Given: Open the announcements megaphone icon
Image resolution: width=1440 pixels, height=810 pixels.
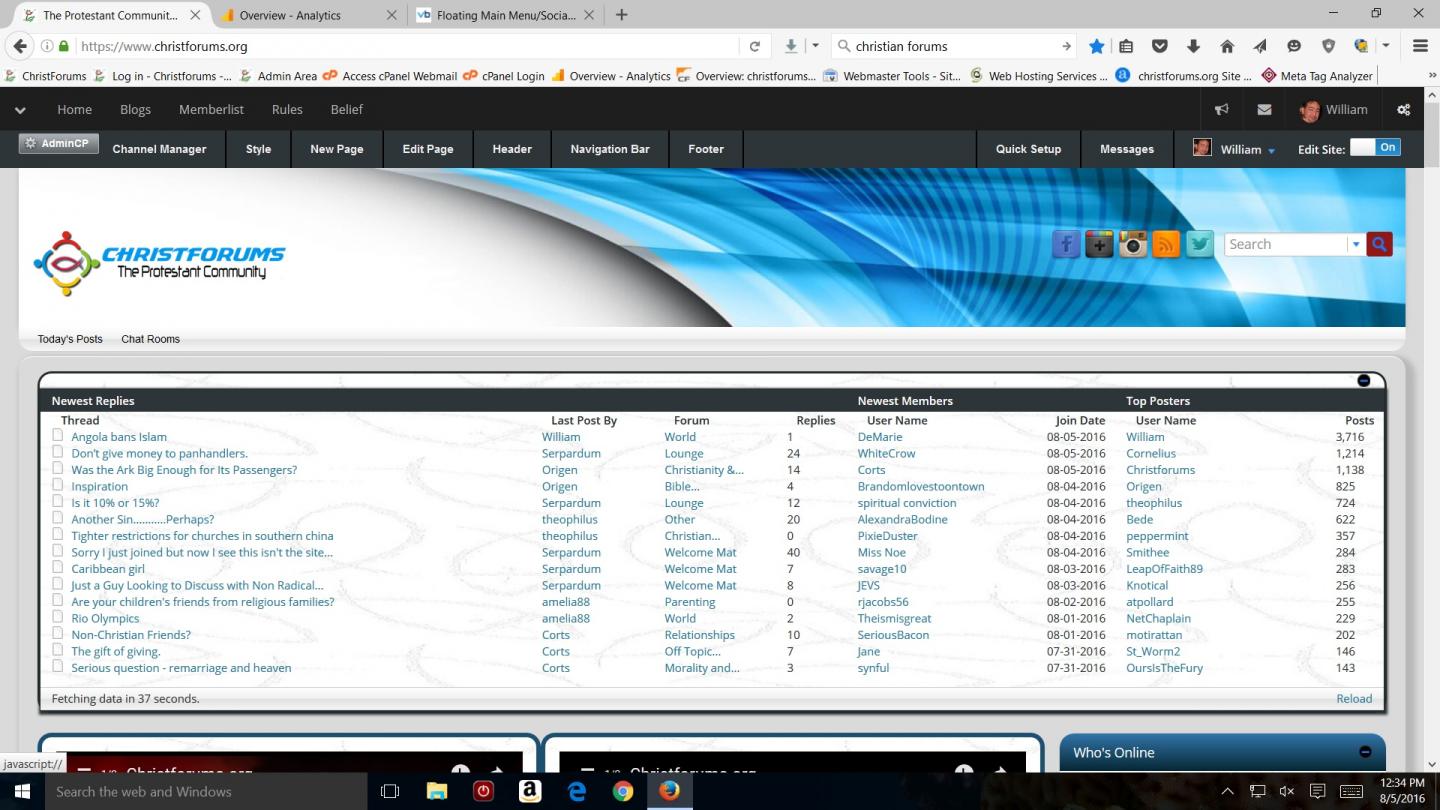Looking at the screenshot, I should click(x=1221, y=110).
